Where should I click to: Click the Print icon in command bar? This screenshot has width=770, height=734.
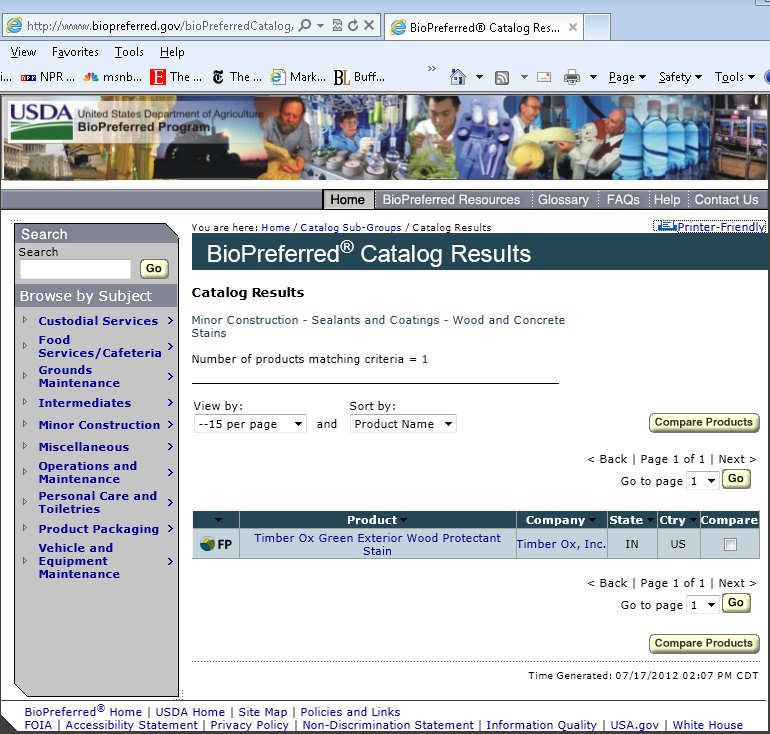(x=572, y=77)
